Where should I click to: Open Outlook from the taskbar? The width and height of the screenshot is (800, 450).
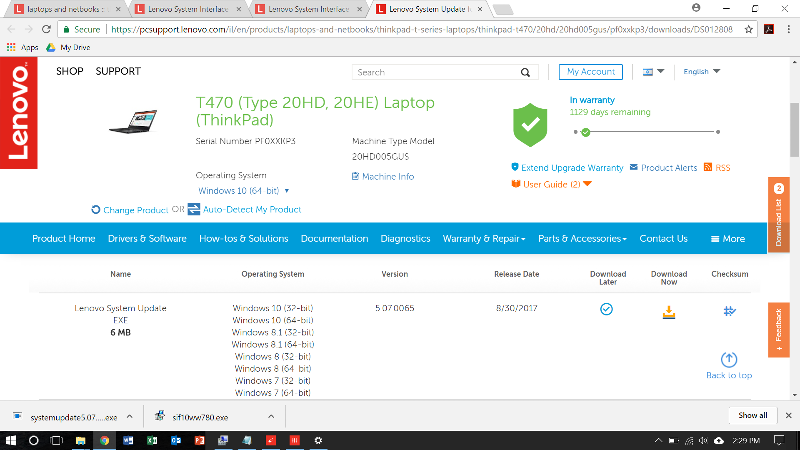[176, 440]
